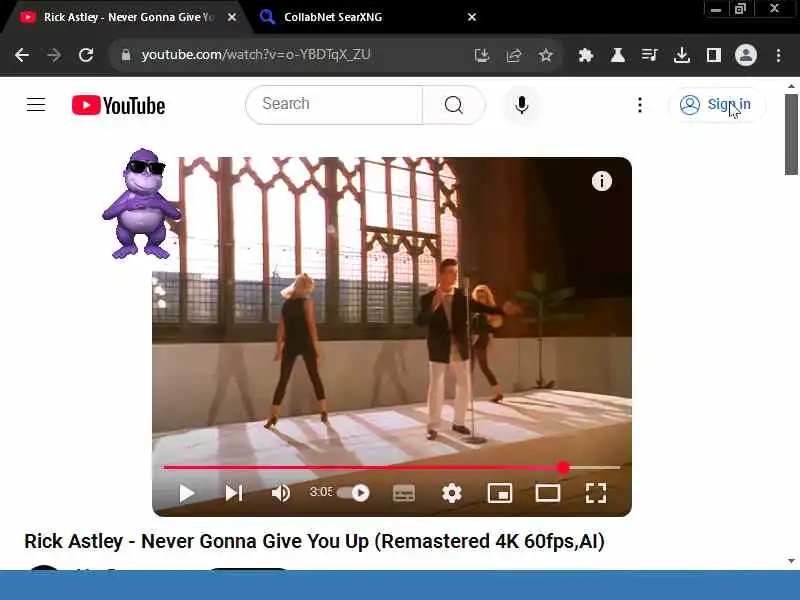800x600 pixels.
Task: Toggle the autoplay switch
Action: (353, 493)
